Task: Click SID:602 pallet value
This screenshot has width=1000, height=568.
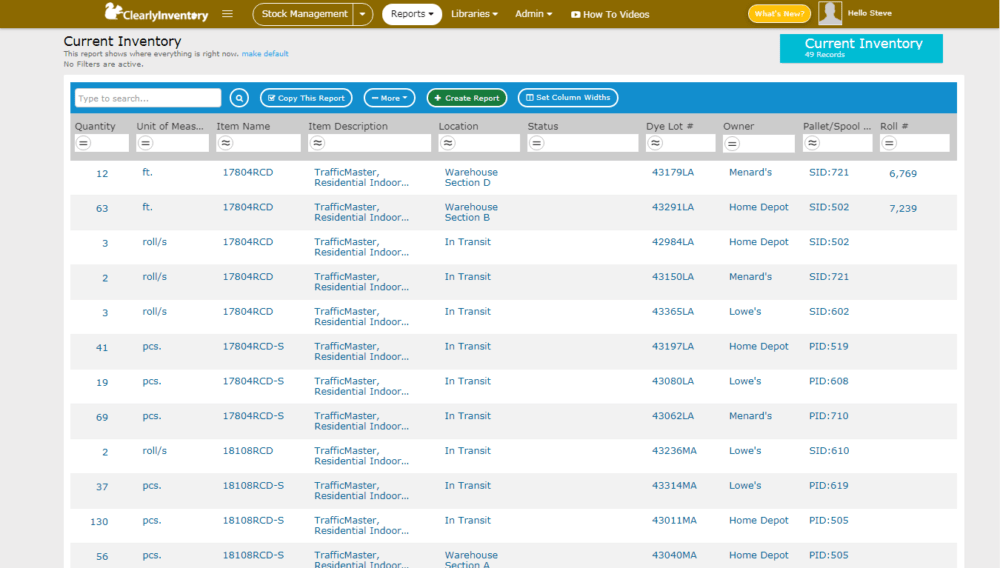Action: 828,311
